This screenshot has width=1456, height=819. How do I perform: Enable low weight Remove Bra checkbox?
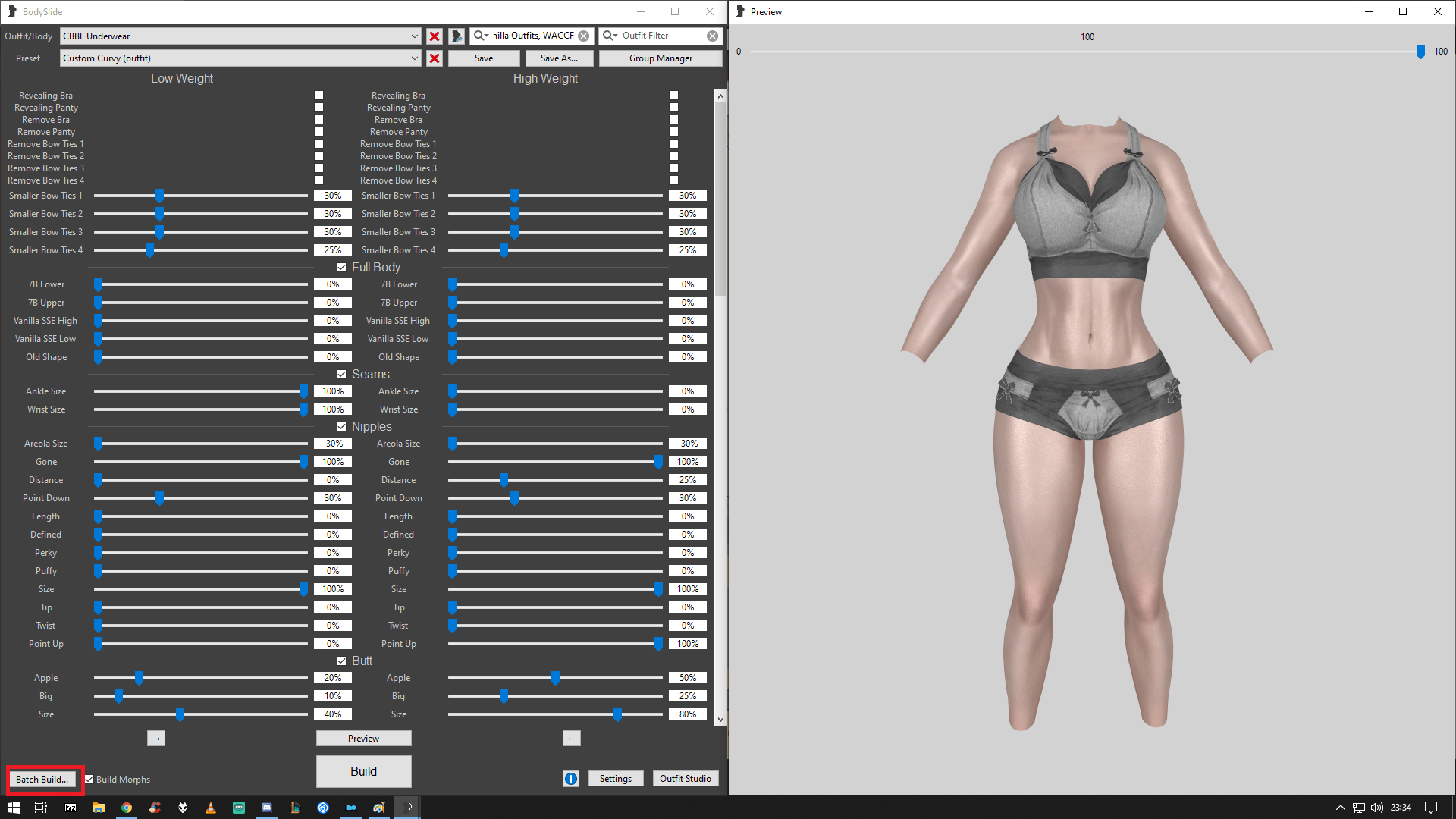coord(318,120)
